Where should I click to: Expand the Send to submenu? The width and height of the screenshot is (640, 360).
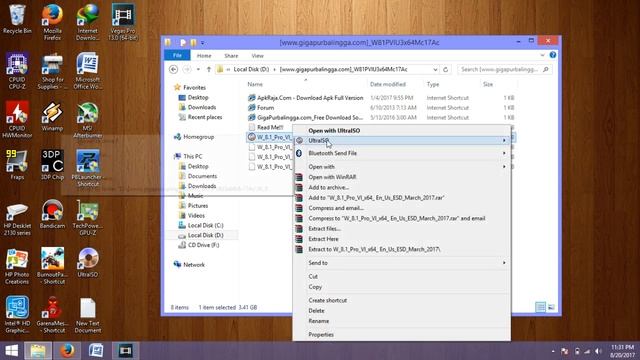(402, 263)
